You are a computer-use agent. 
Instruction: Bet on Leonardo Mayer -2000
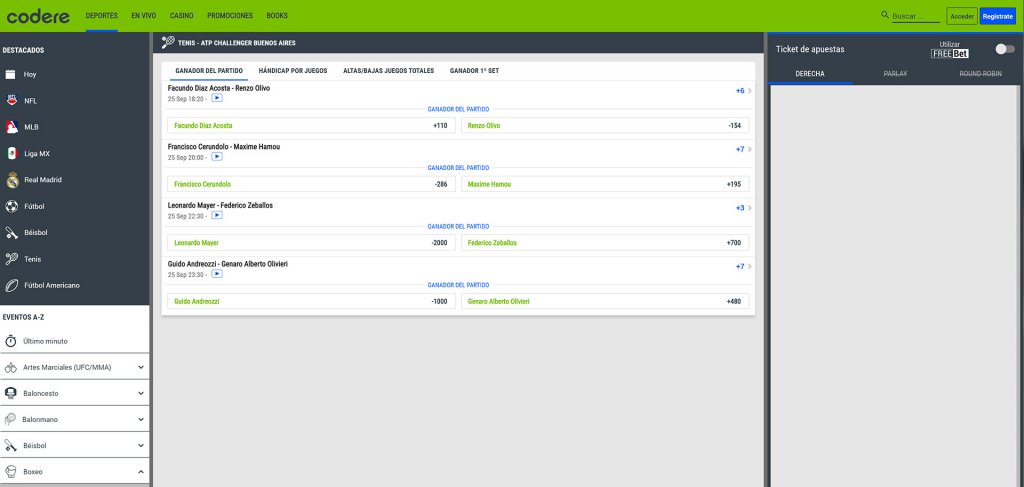(312, 243)
